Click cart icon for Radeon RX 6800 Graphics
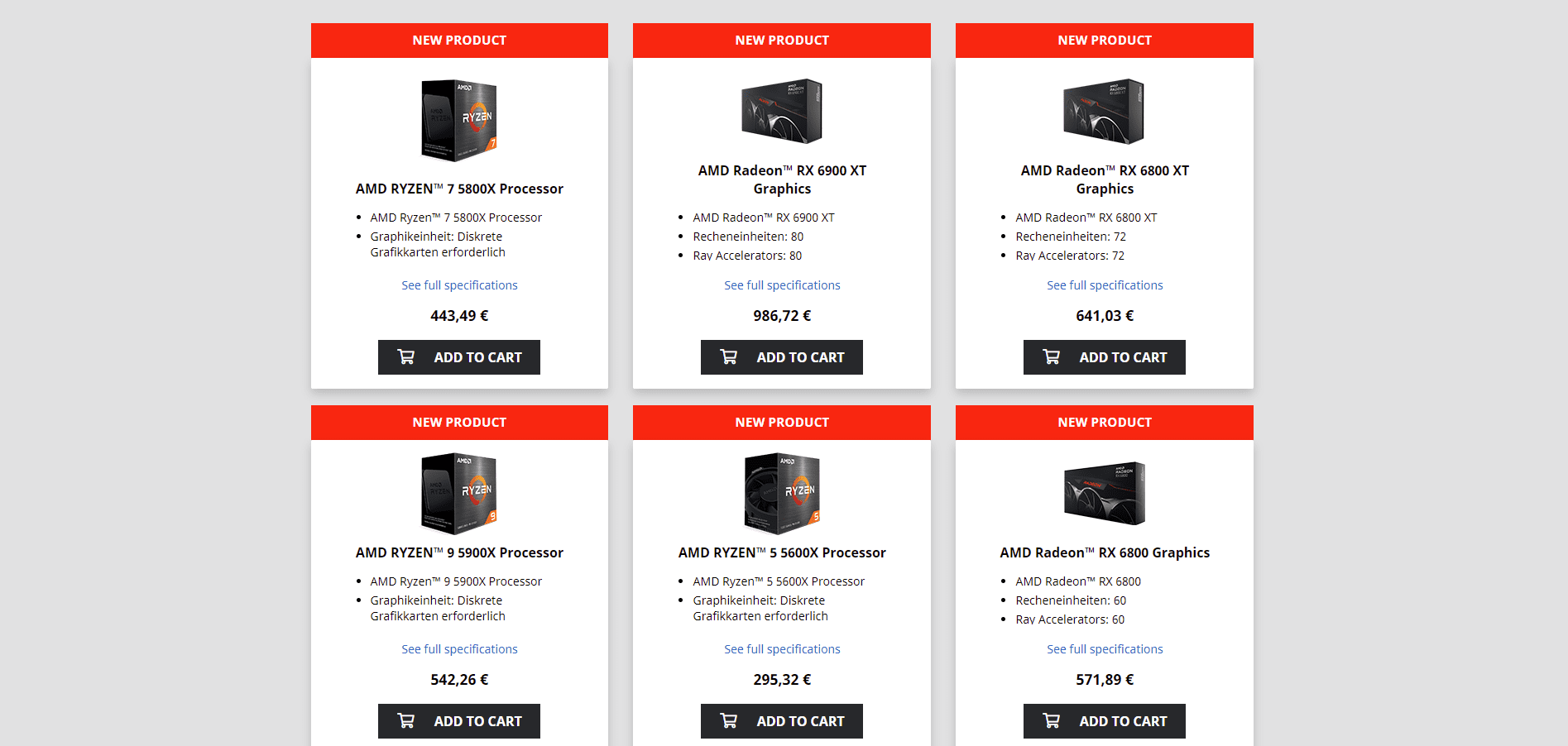The height and width of the screenshot is (746, 1568). click(x=1052, y=720)
